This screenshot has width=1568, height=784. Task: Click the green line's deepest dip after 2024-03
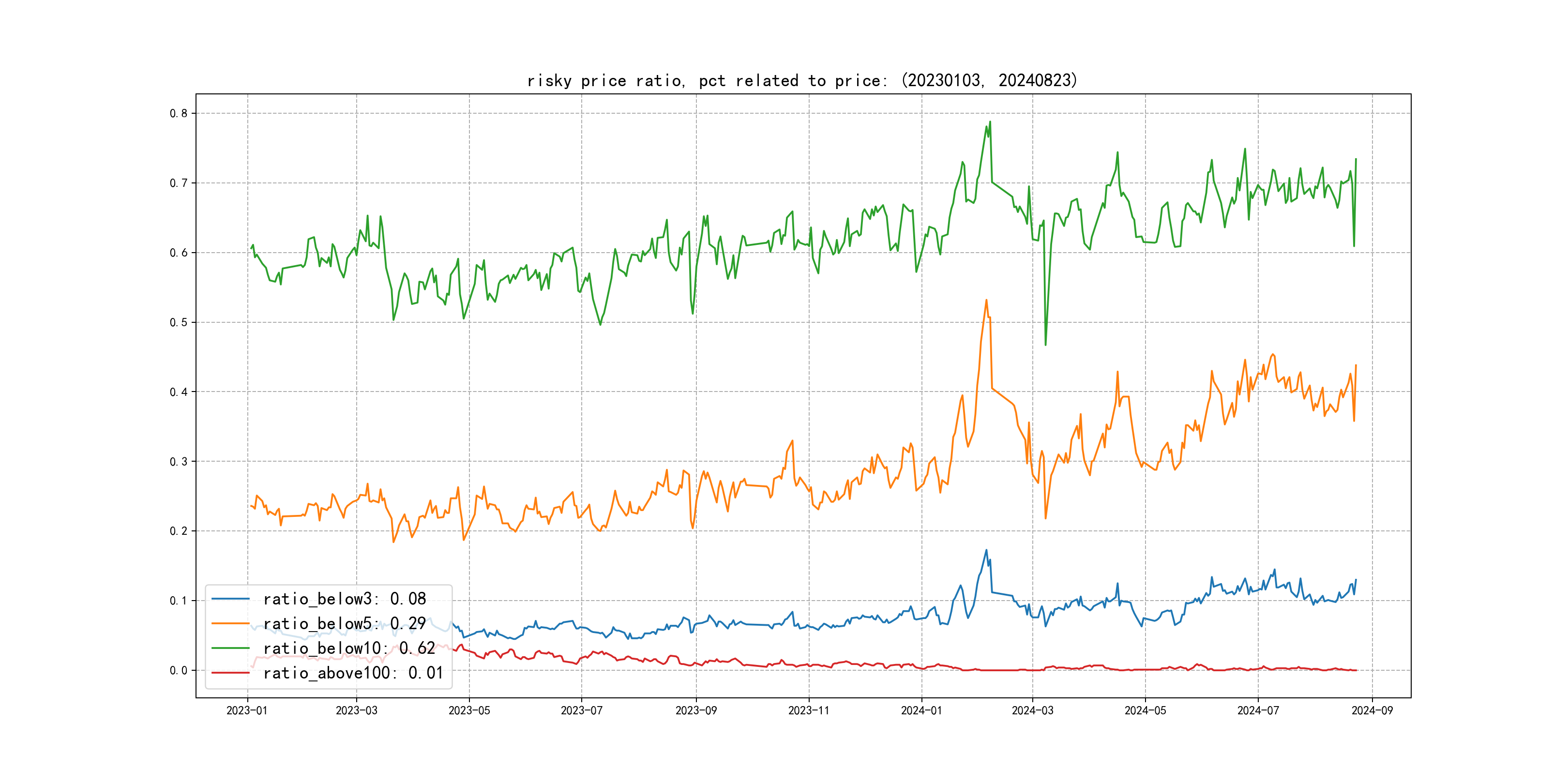pyautogui.click(x=1046, y=345)
